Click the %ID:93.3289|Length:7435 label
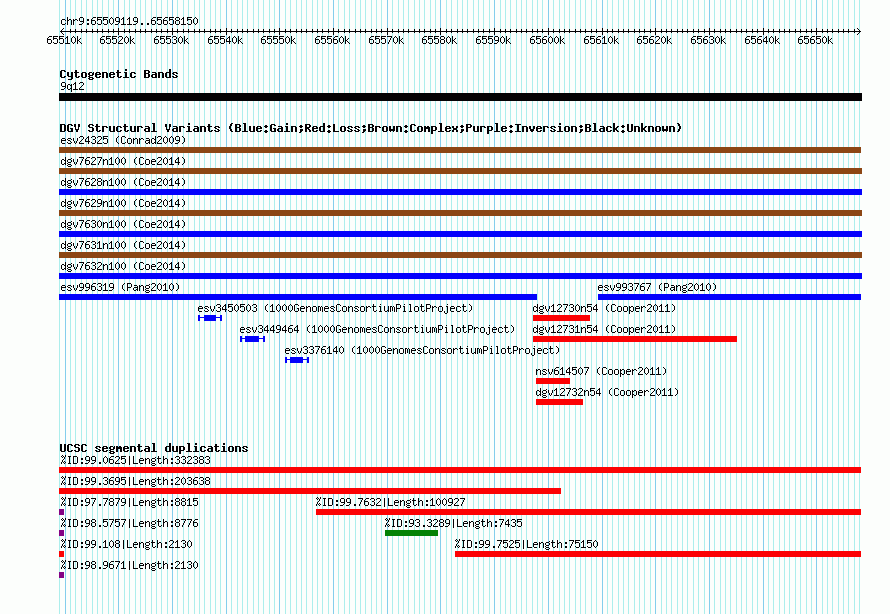890x614 pixels. click(x=454, y=523)
